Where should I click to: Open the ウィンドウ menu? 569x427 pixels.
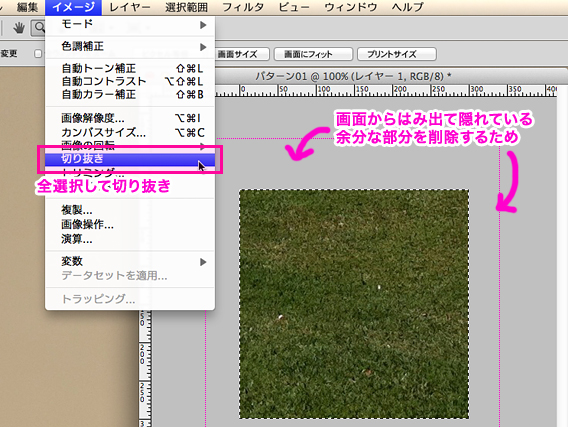coord(351,7)
